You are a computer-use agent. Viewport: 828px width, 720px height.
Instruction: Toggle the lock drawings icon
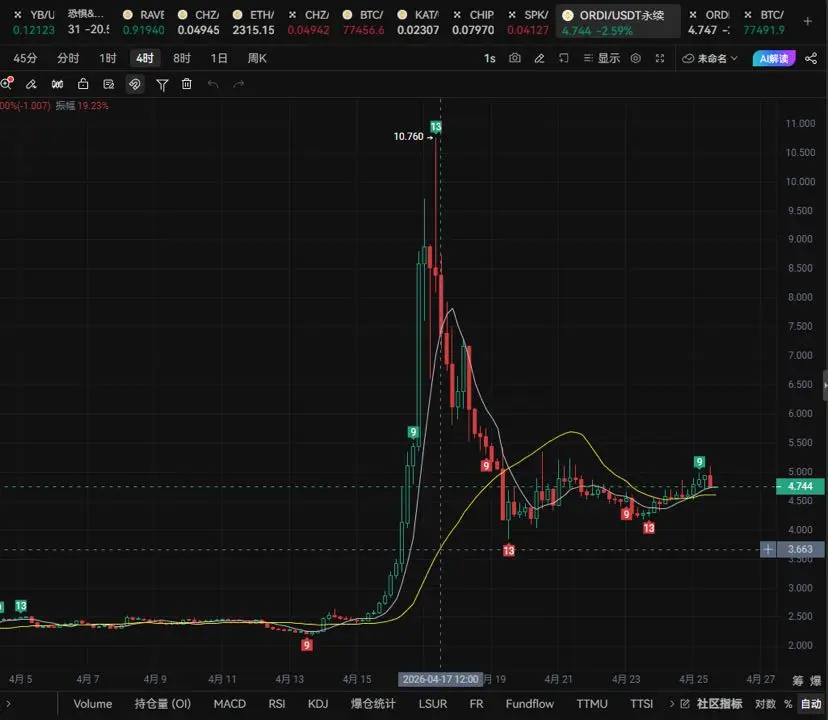click(x=83, y=83)
